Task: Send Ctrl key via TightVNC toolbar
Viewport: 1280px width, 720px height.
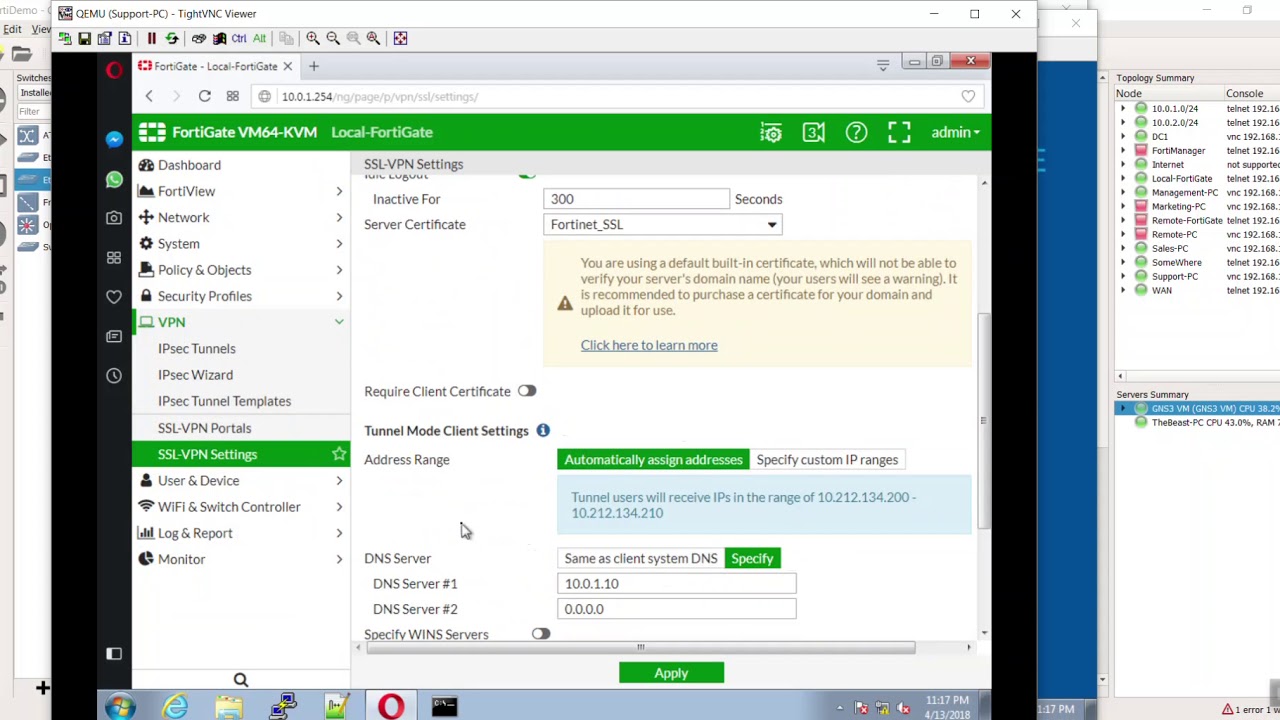Action: click(x=239, y=38)
